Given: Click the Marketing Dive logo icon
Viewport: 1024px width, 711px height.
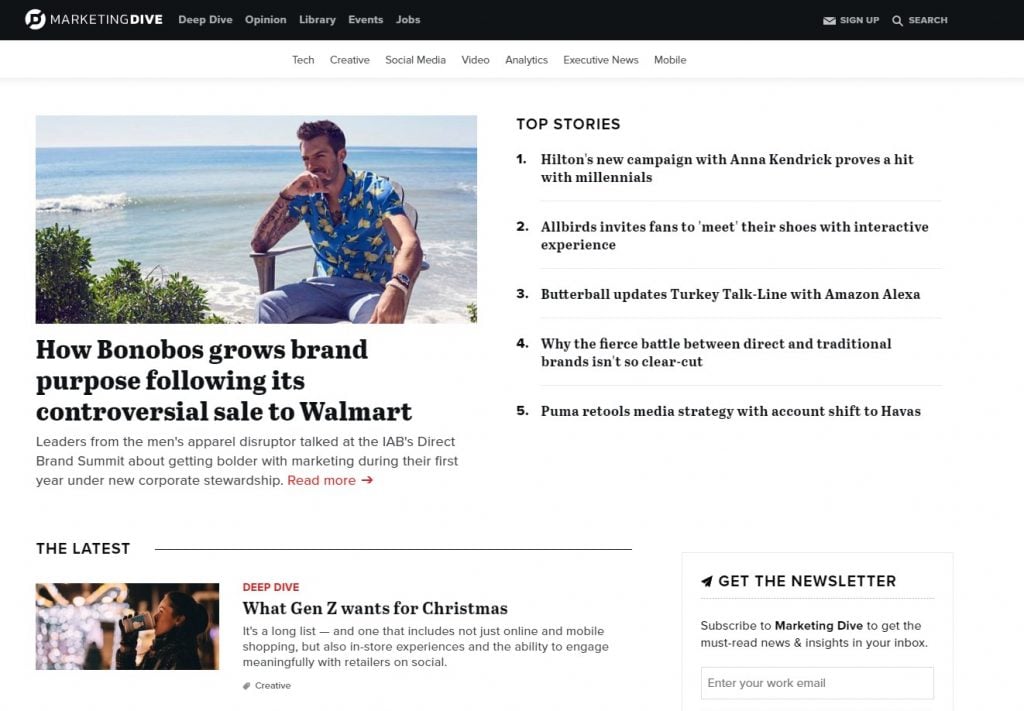Looking at the screenshot, I should [x=35, y=19].
